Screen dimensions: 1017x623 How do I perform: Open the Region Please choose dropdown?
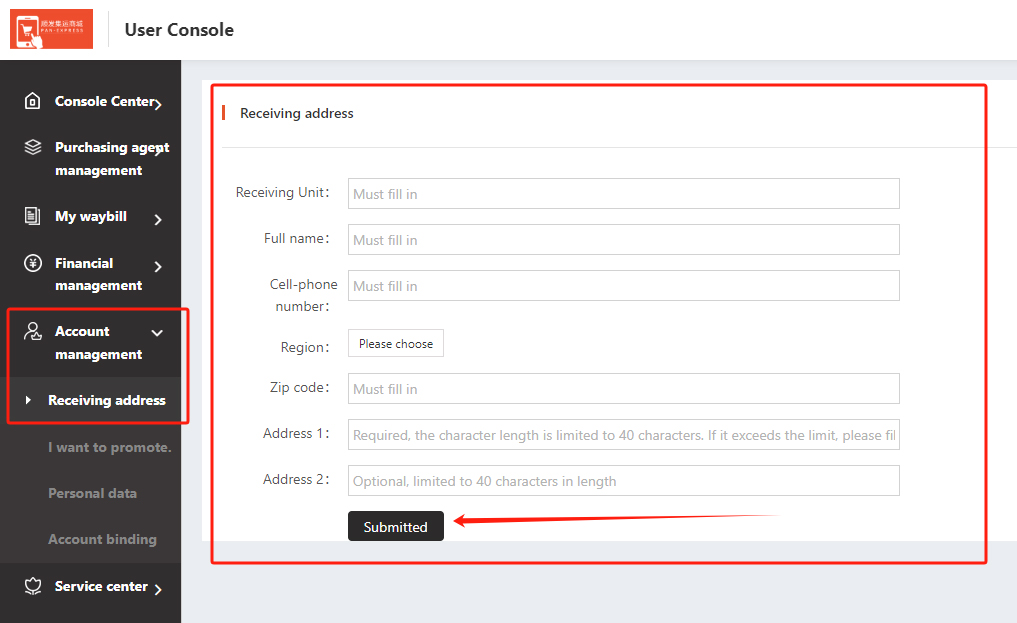[x=396, y=344]
